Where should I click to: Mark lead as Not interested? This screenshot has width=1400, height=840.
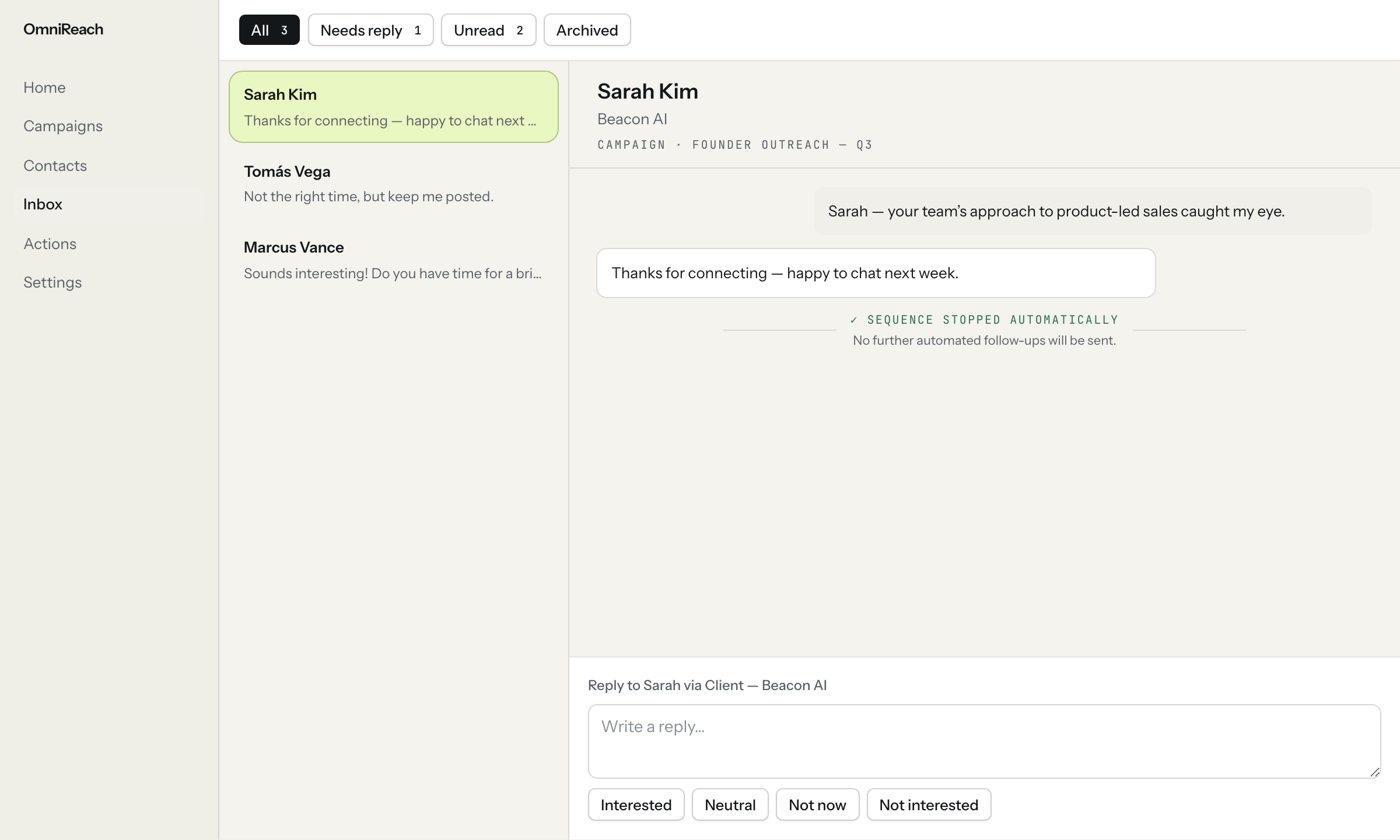(x=929, y=804)
